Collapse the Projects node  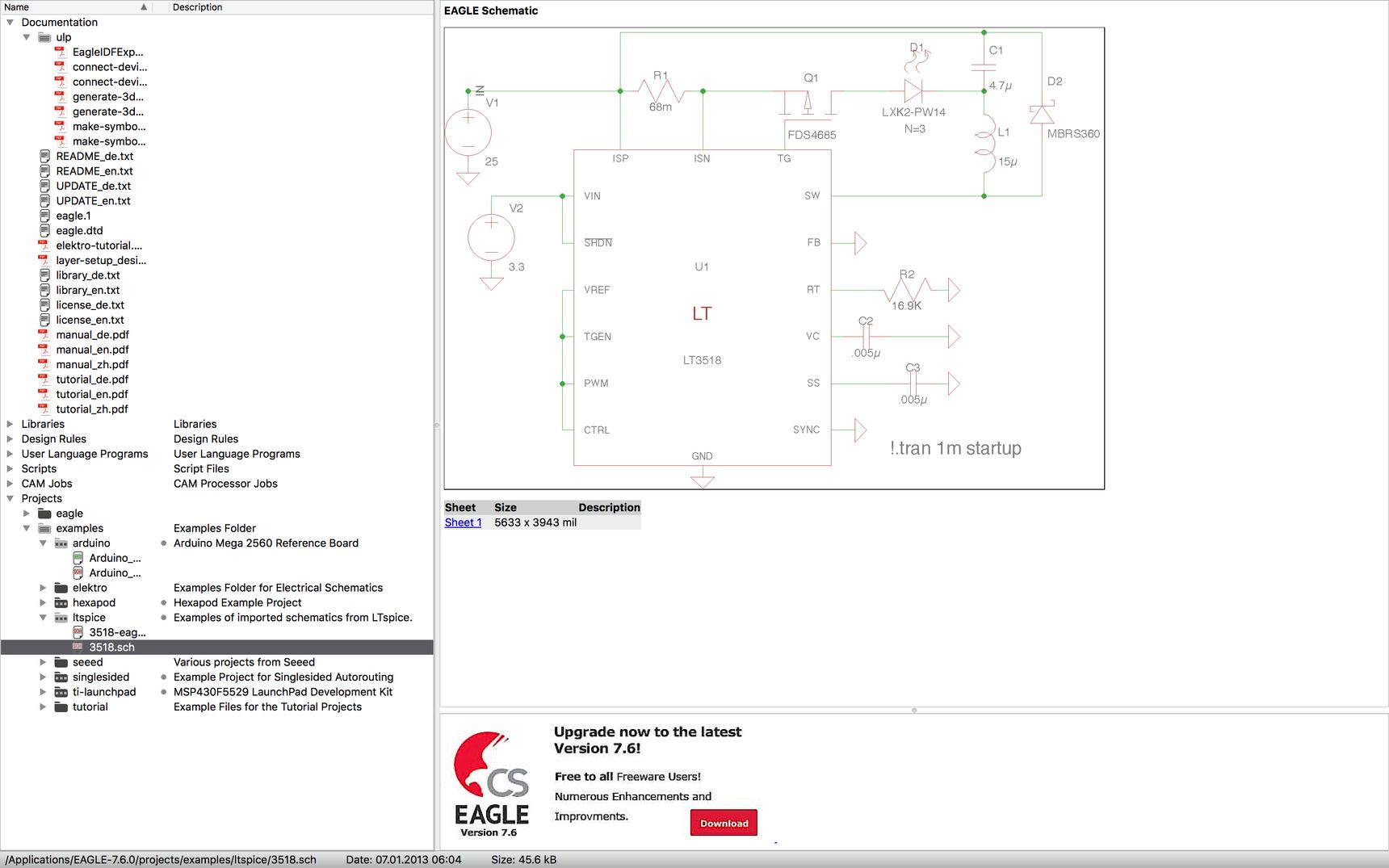[x=10, y=498]
